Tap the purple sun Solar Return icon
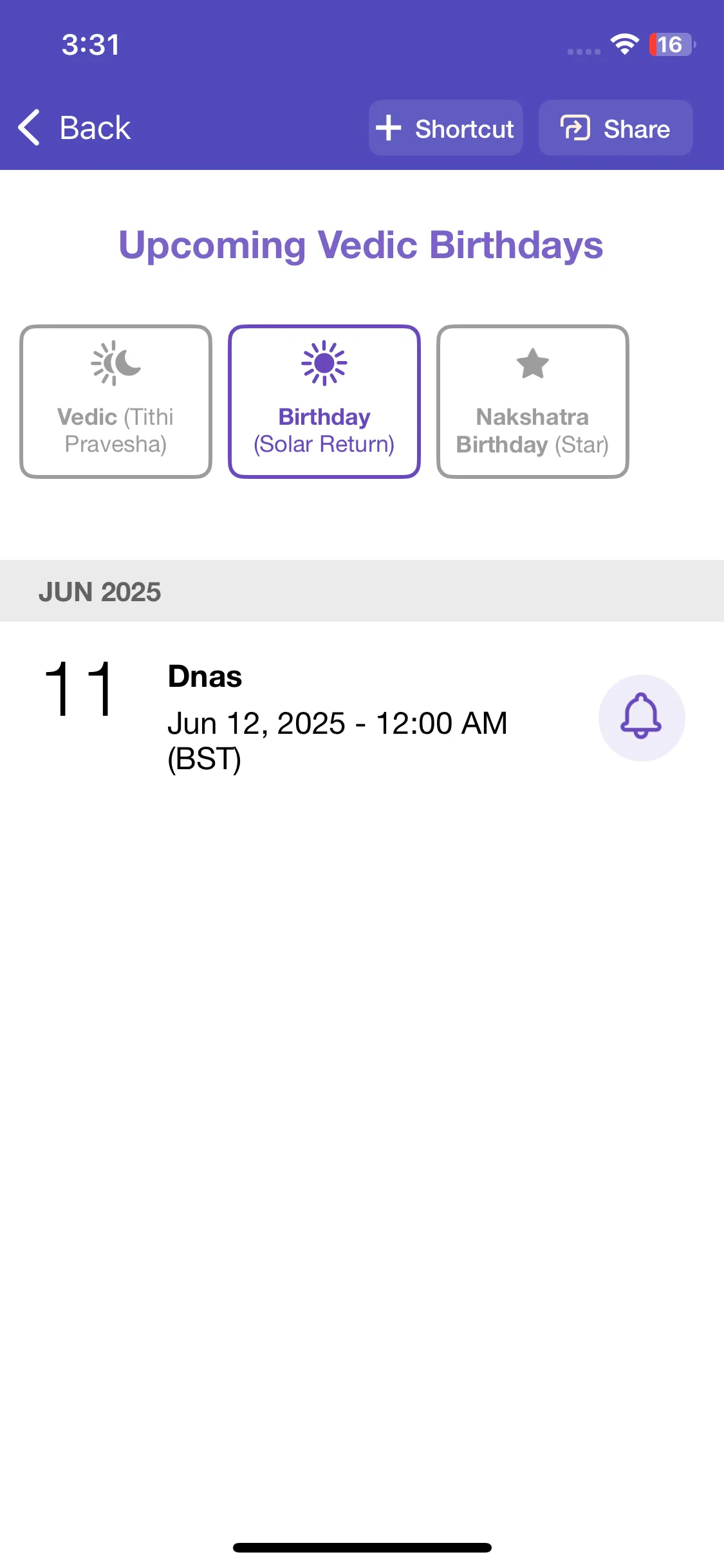 pyautogui.click(x=324, y=363)
